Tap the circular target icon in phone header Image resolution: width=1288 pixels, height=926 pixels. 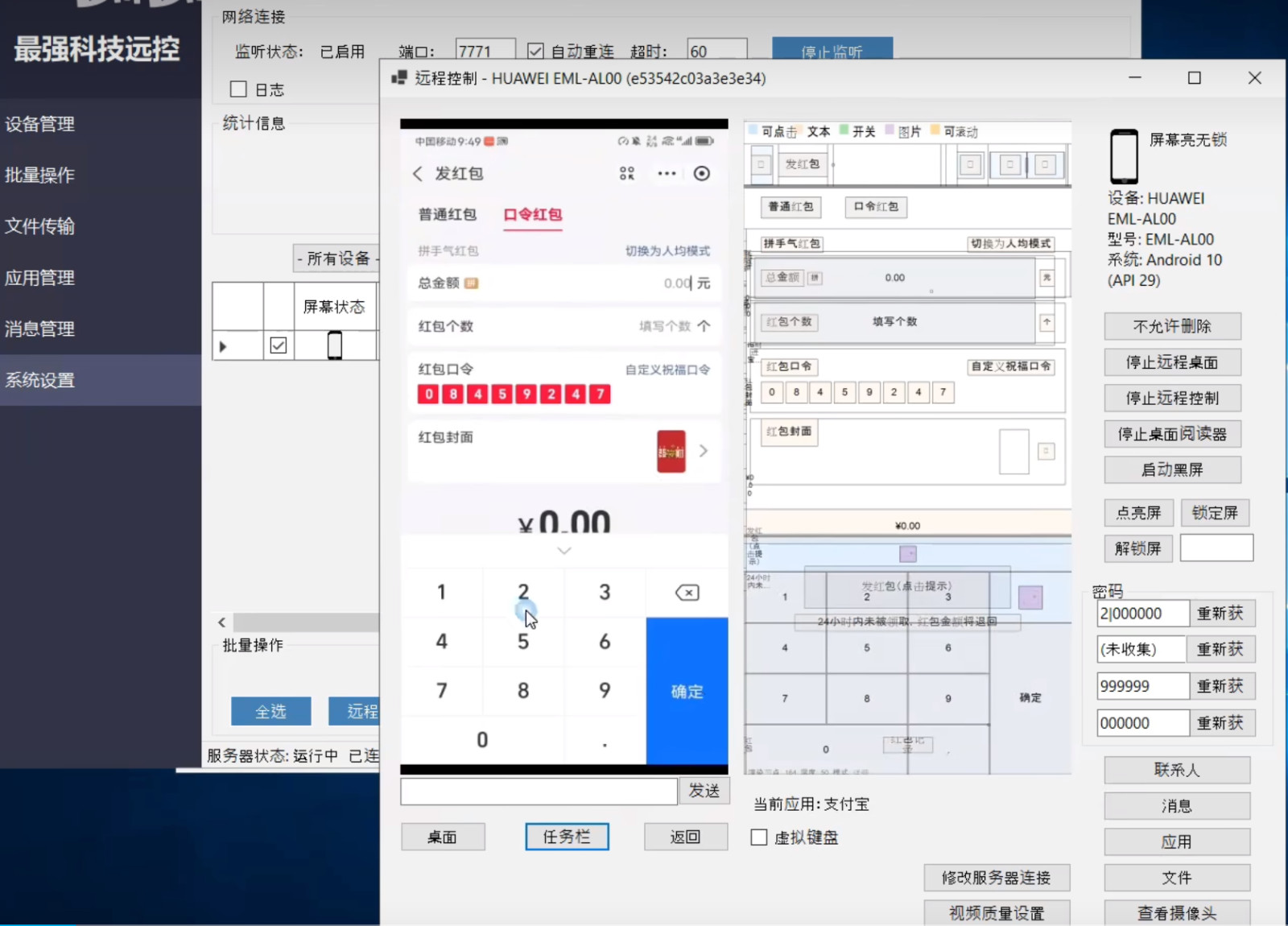tap(702, 174)
